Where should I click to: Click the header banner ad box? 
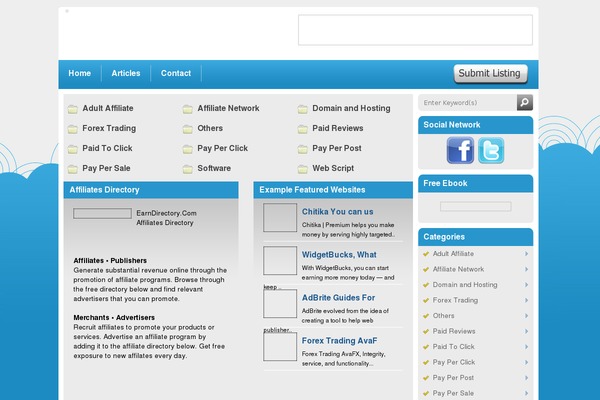coord(415,30)
